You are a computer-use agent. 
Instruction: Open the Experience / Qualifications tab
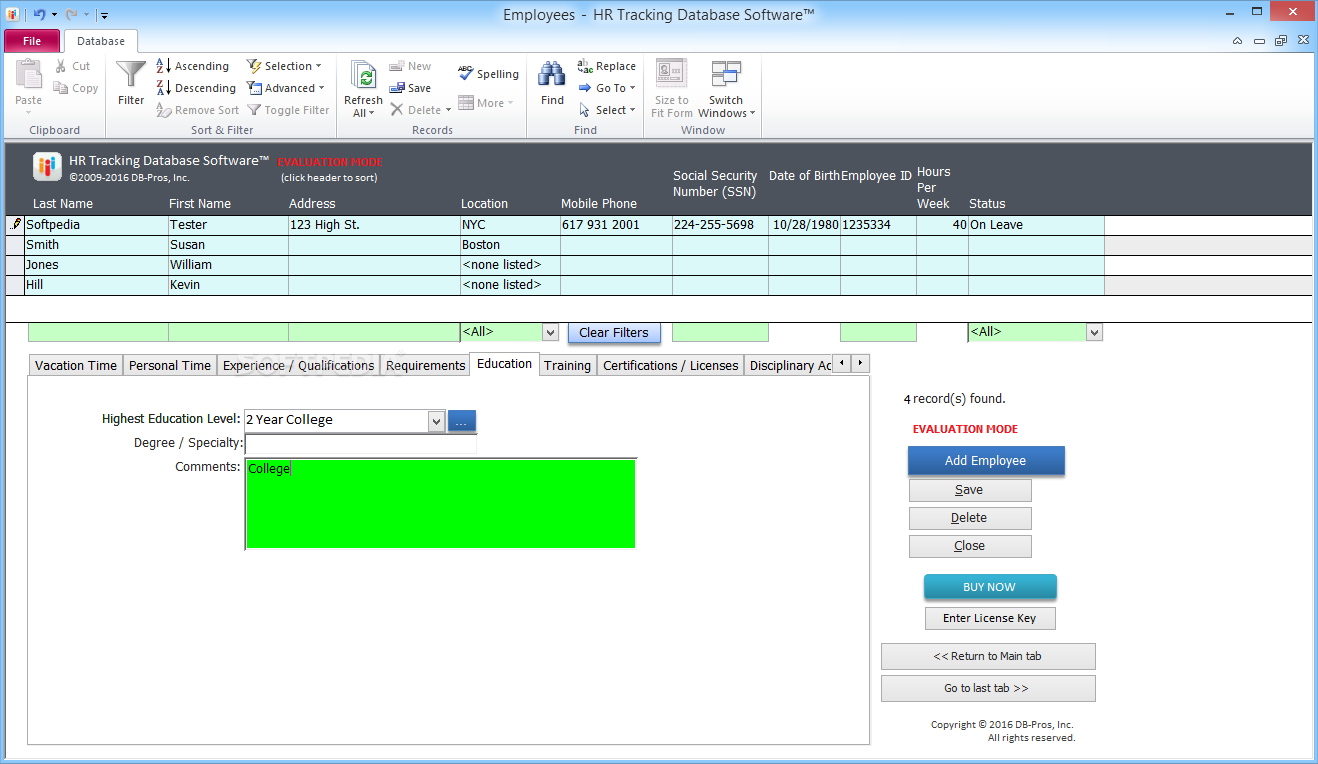pos(298,365)
